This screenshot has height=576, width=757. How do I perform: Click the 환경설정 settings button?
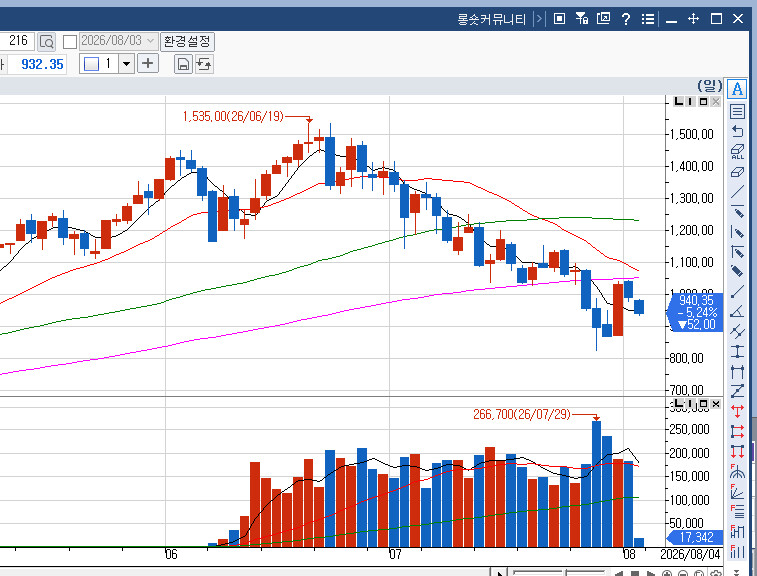point(187,42)
